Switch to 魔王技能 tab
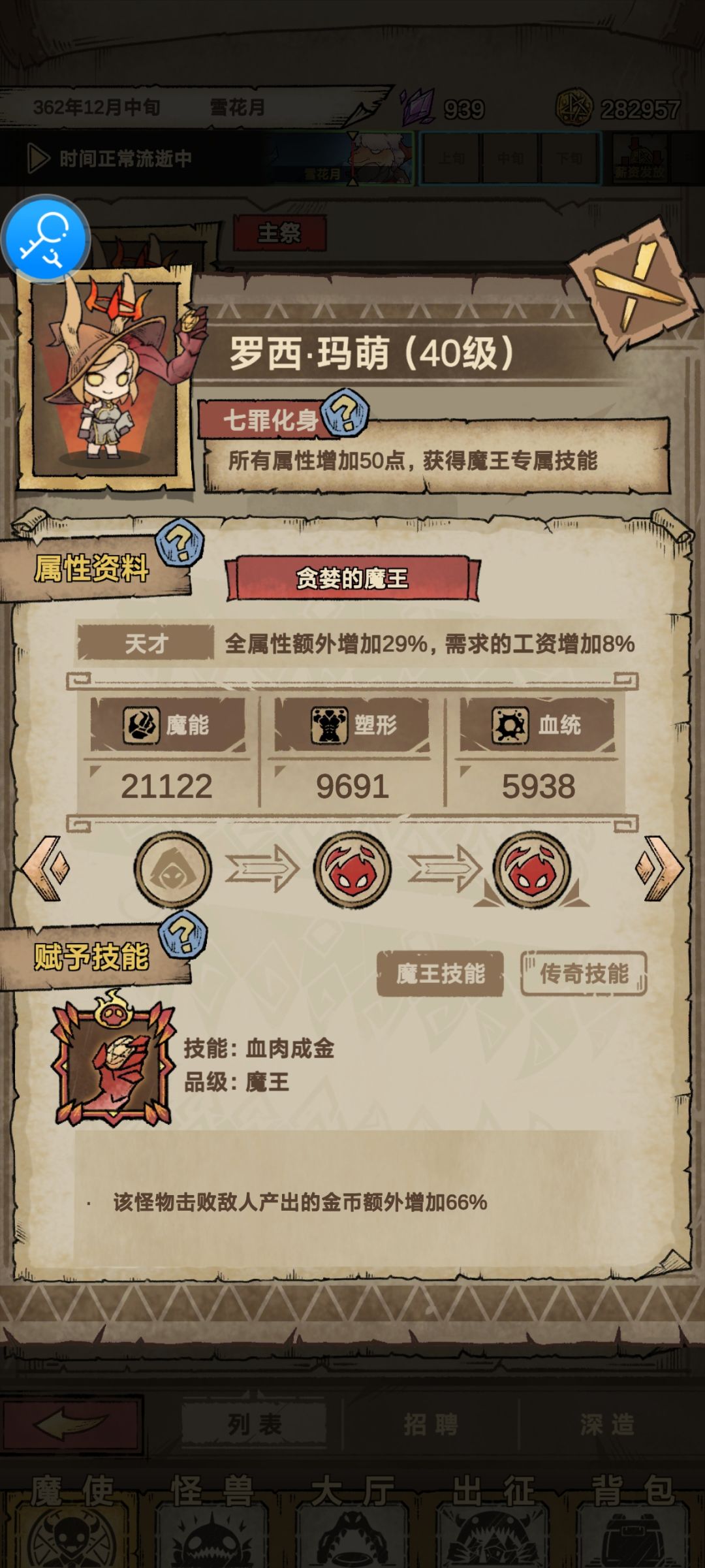 (440, 974)
